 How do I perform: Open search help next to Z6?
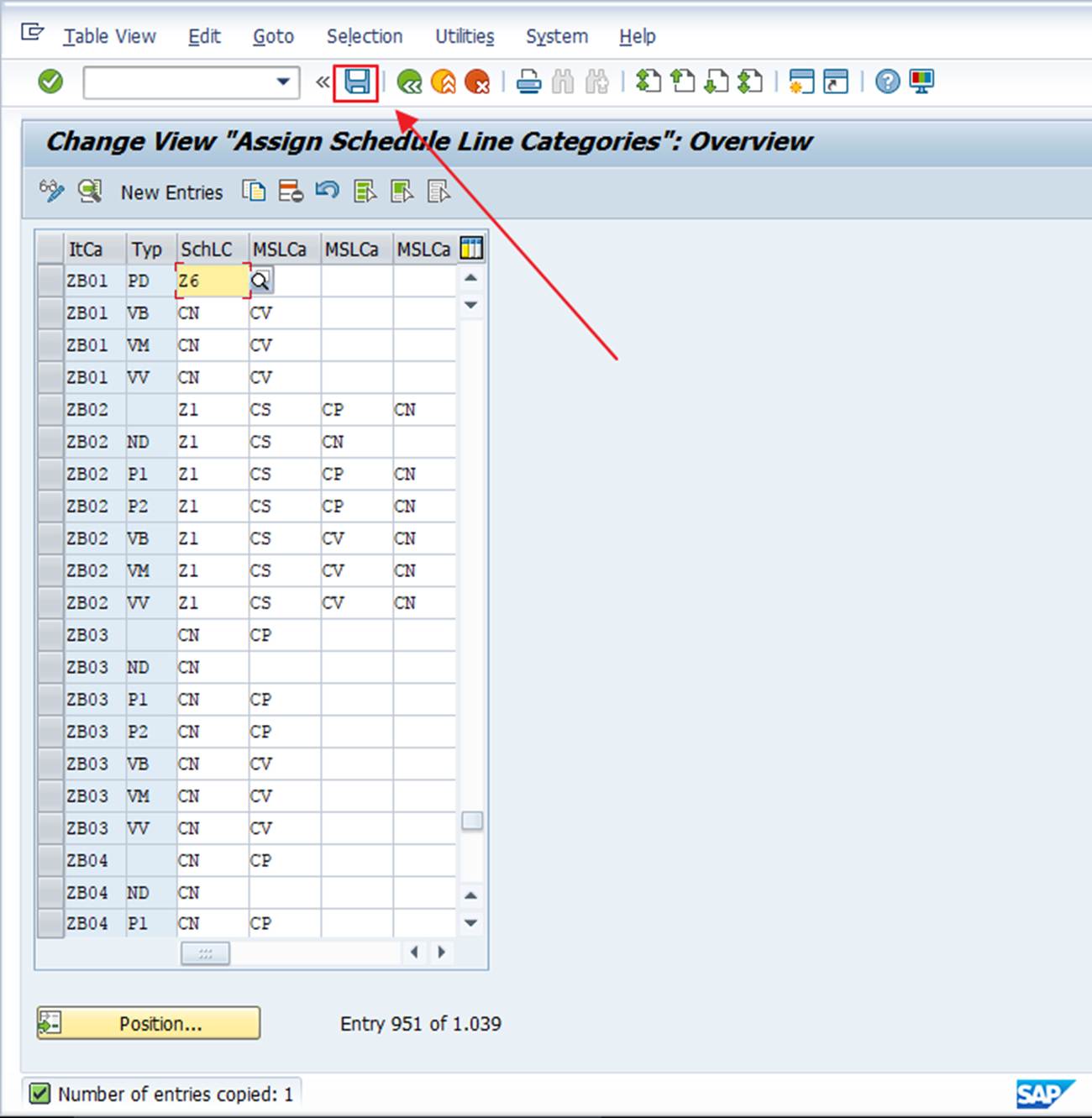coord(260,281)
